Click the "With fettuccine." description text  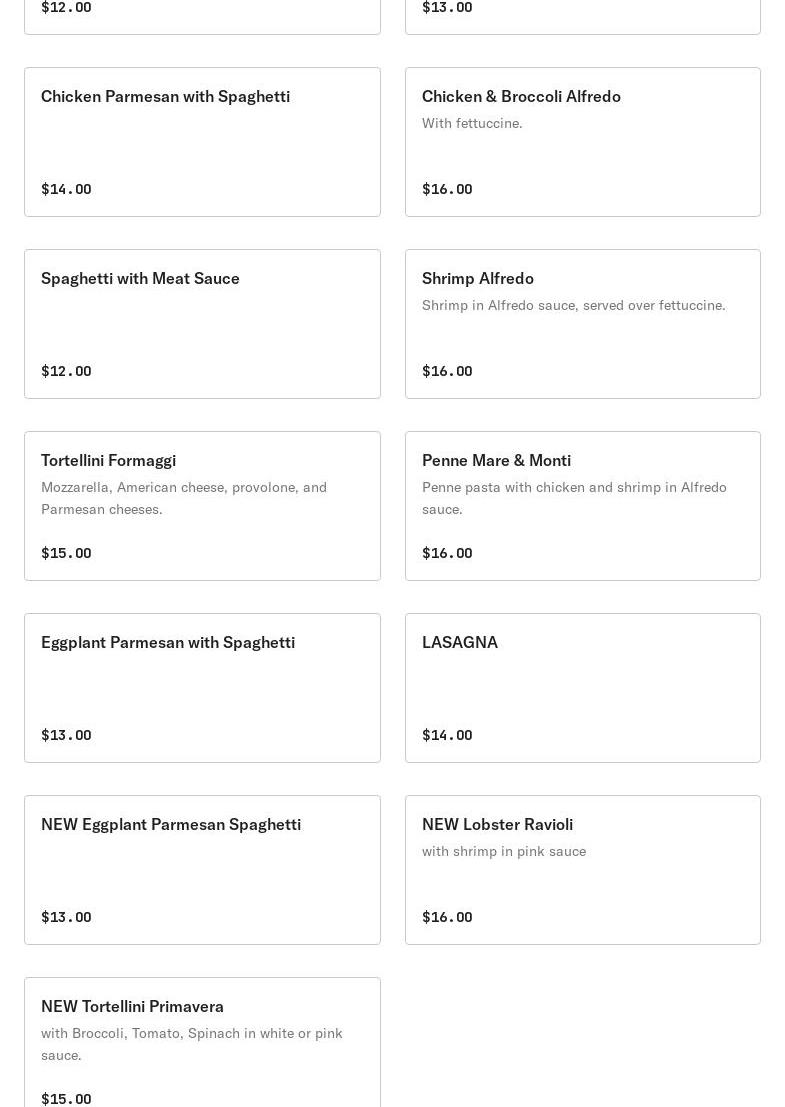[472, 123]
